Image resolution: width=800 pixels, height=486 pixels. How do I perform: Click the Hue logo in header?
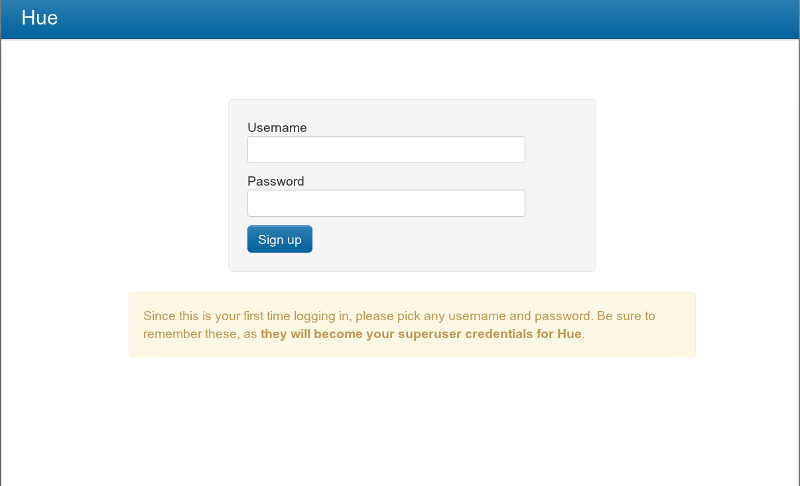tap(39, 18)
